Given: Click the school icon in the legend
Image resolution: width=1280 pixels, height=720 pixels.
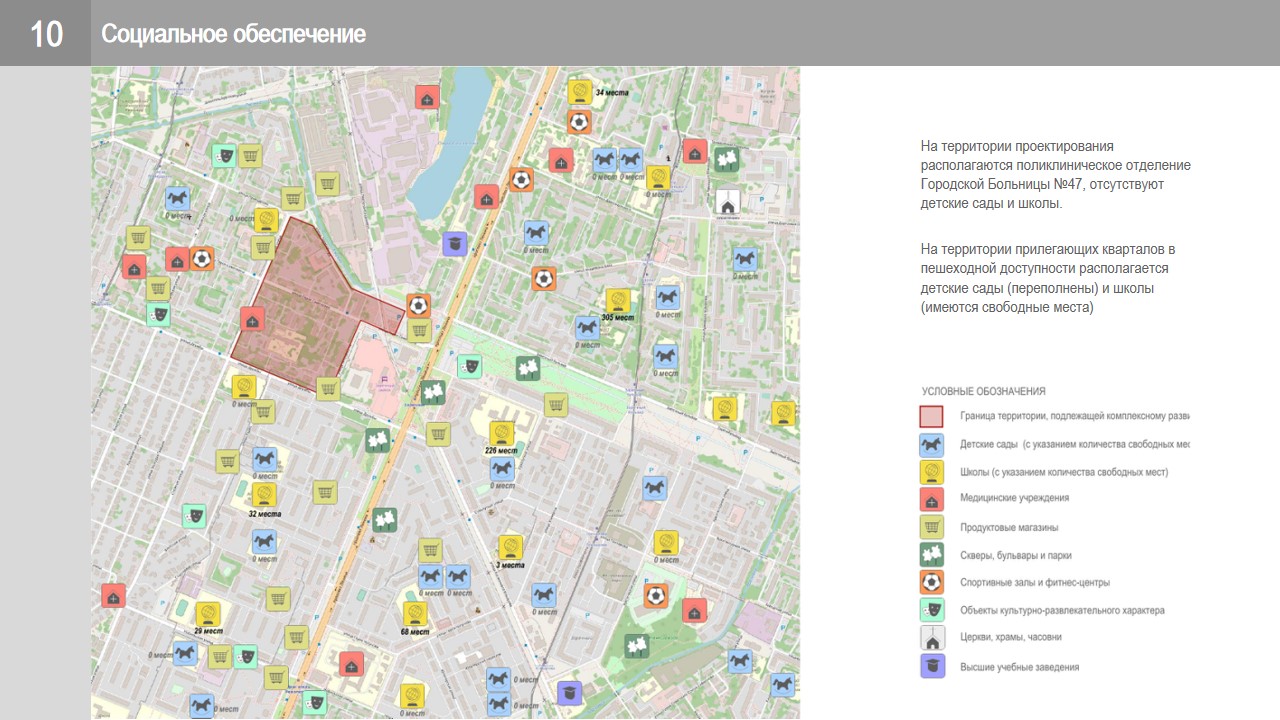Looking at the screenshot, I should pyautogui.click(x=932, y=472).
